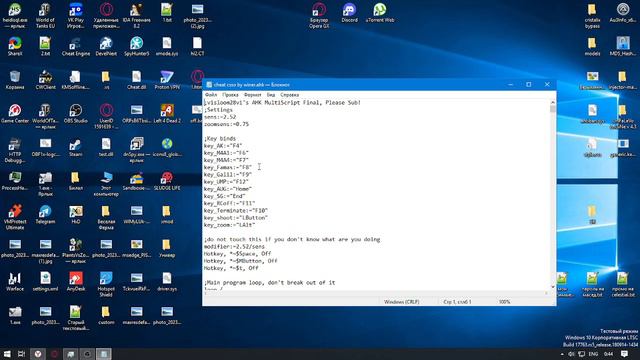The image size is (640, 360).
Task: Show hidden tray icons arrow
Action: pos(562,354)
